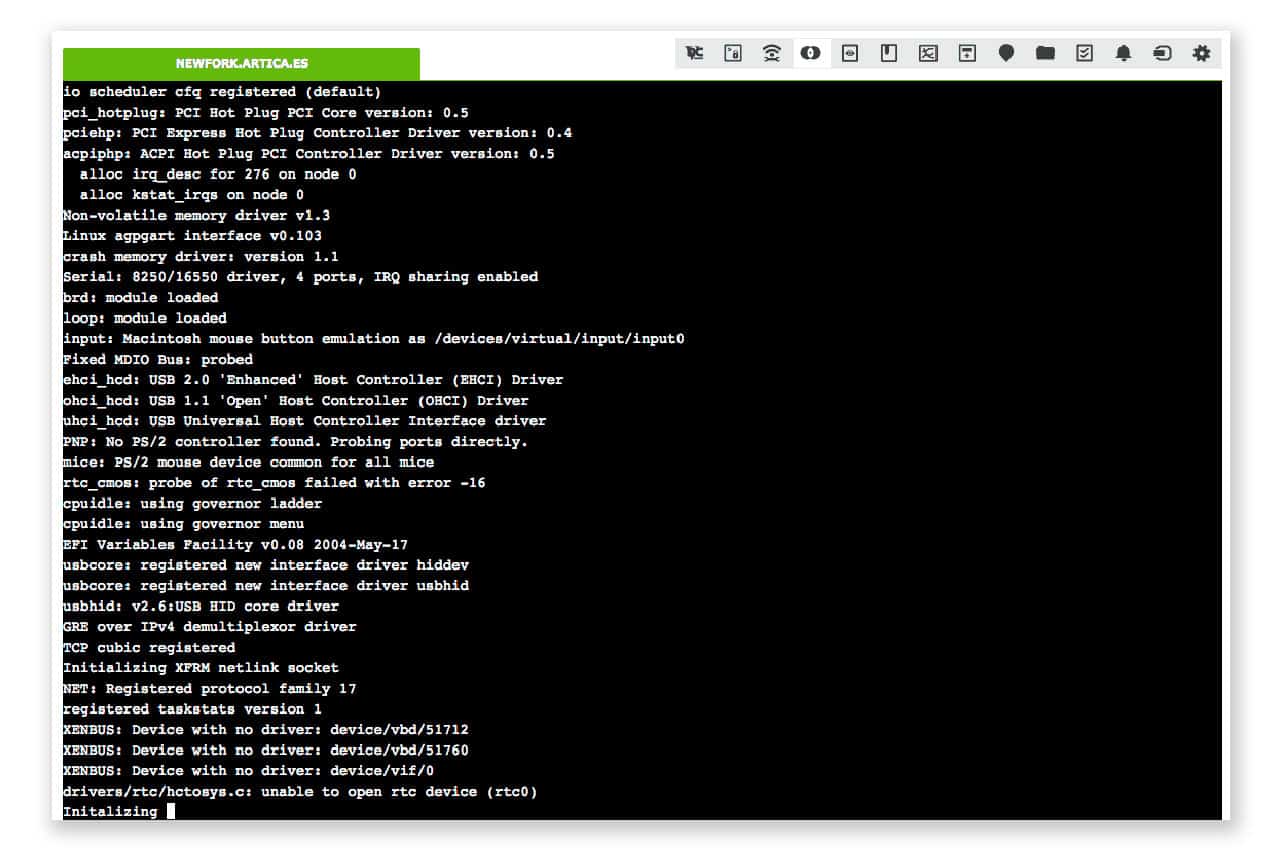The width and height of the screenshot is (1276, 857).
Task: Select the highlighted oval toggle icon
Action: tap(811, 53)
